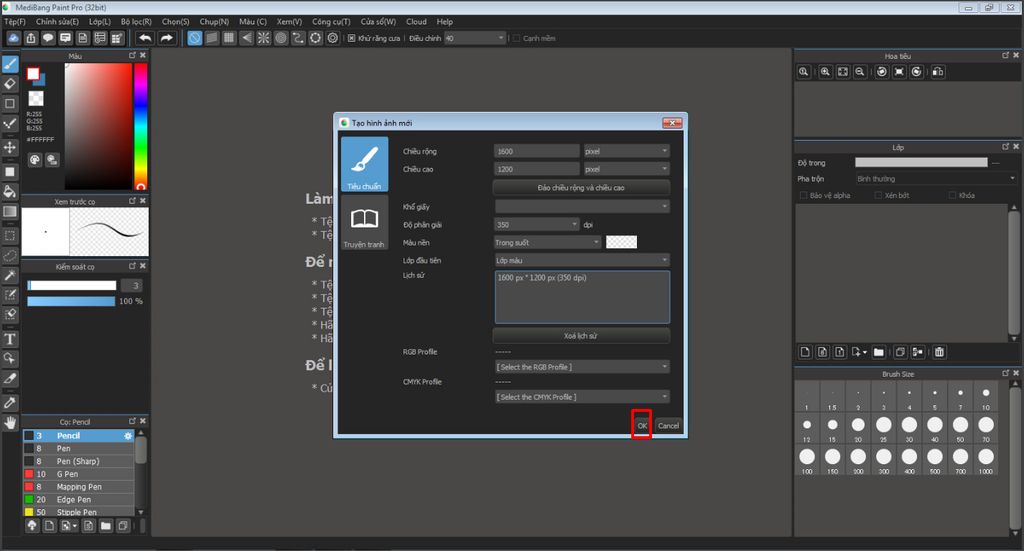
Task: Click the Màu nền background color swatch
Action: click(x=621, y=242)
